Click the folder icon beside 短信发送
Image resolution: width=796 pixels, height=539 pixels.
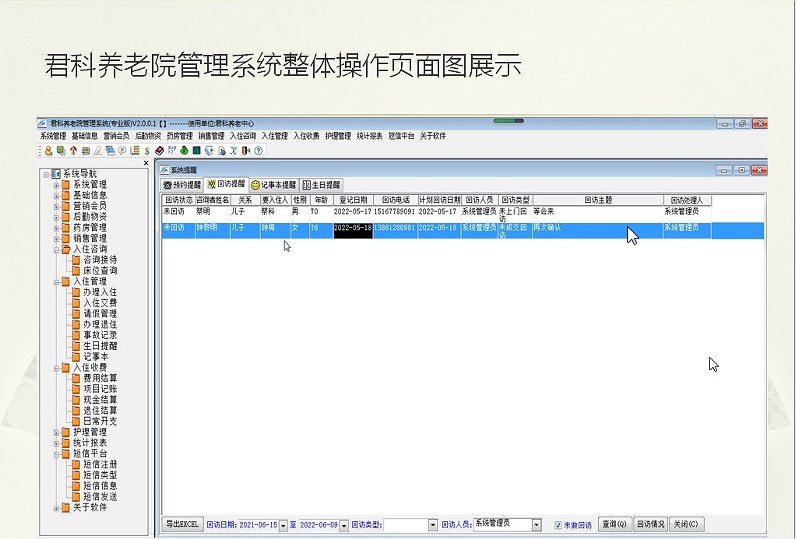(x=76, y=496)
